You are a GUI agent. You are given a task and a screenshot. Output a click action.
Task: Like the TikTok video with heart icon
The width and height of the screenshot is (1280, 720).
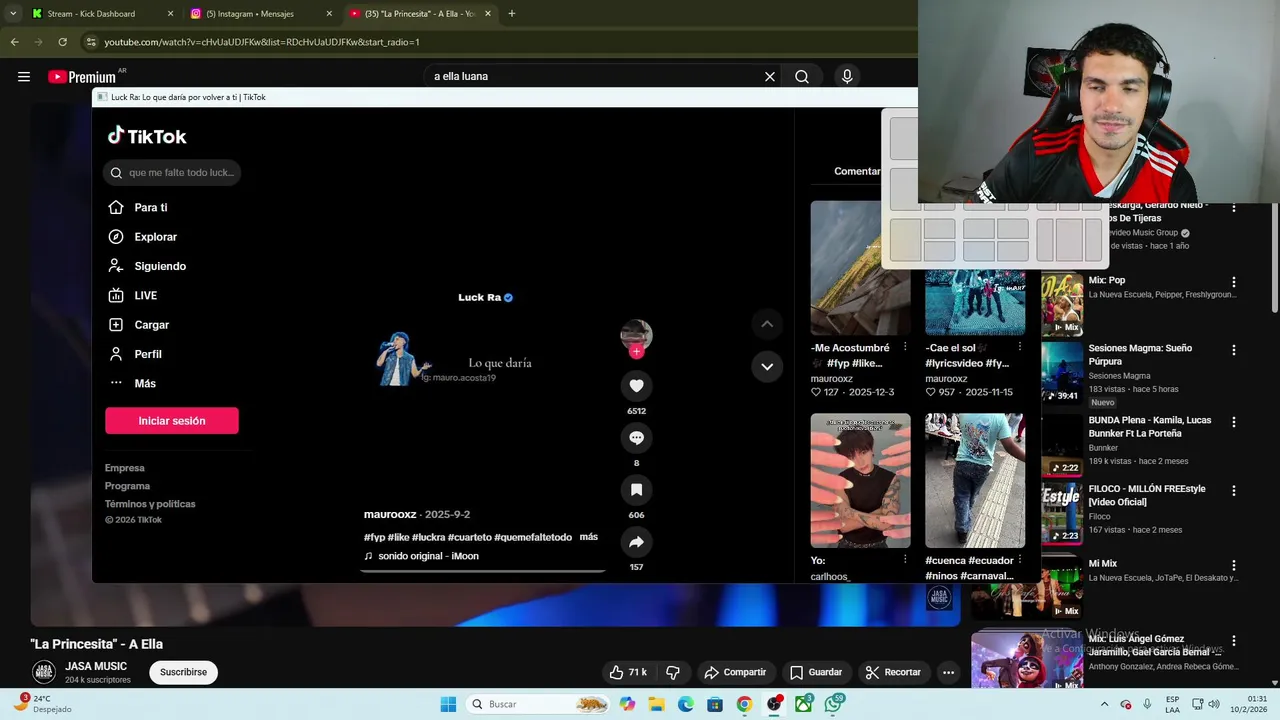[636, 386]
